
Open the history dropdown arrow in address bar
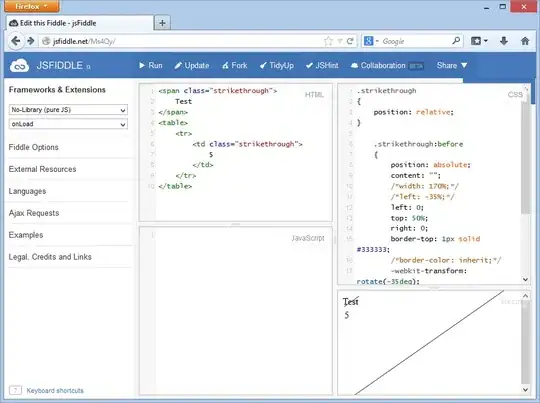click(x=340, y=41)
